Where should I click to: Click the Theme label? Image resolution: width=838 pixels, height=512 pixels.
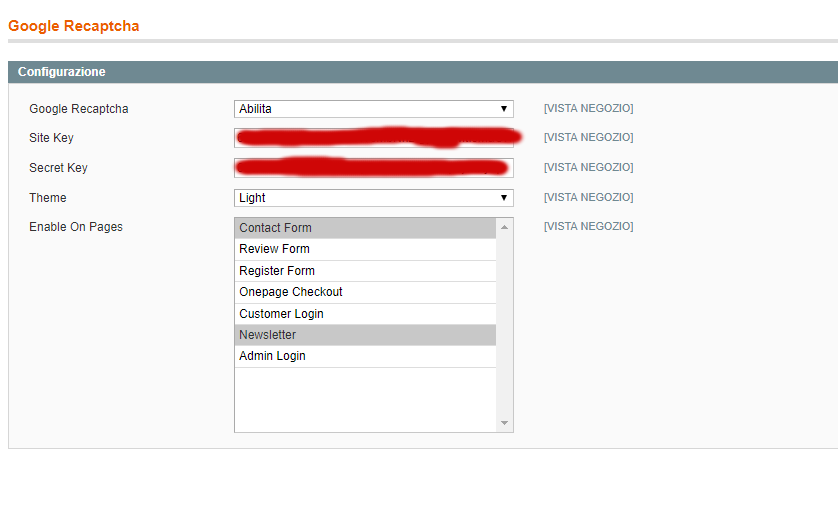[x=48, y=198]
